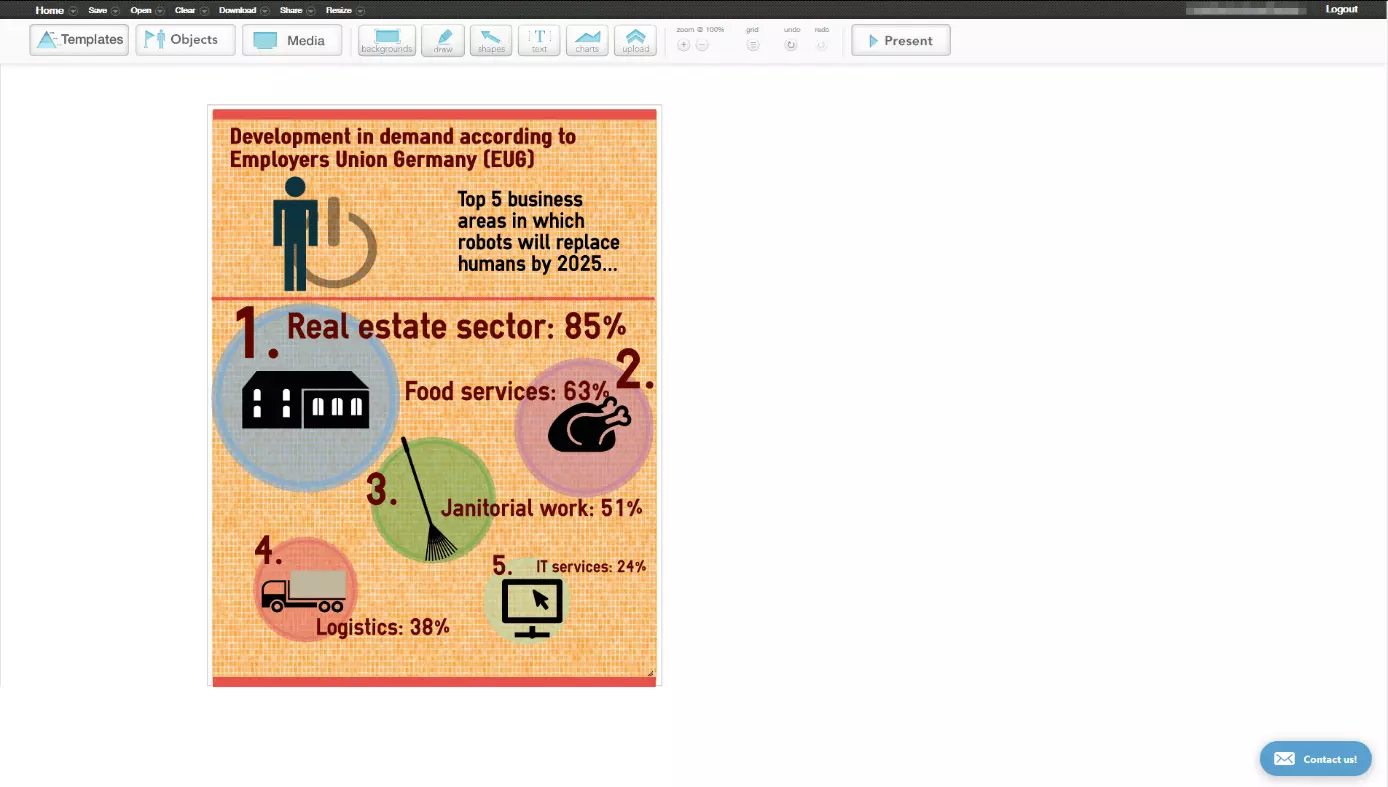Open the Templates panel

click(x=79, y=40)
